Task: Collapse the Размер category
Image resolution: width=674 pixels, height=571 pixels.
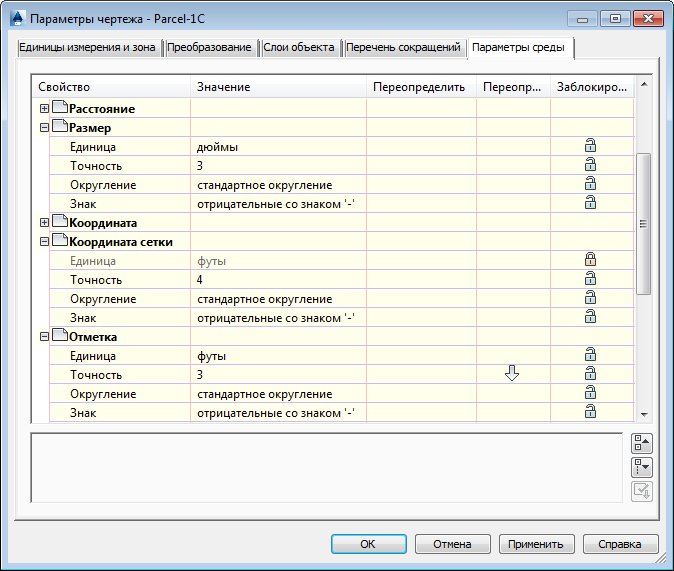Action: click(44, 127)
